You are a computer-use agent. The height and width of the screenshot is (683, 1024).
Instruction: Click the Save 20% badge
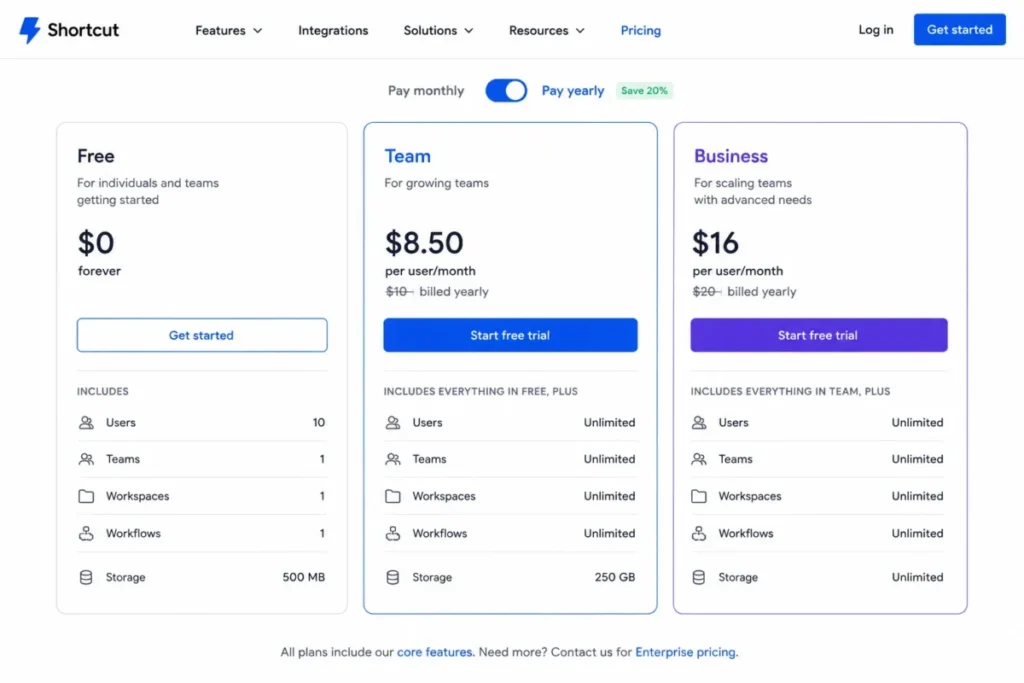(644, 91)
